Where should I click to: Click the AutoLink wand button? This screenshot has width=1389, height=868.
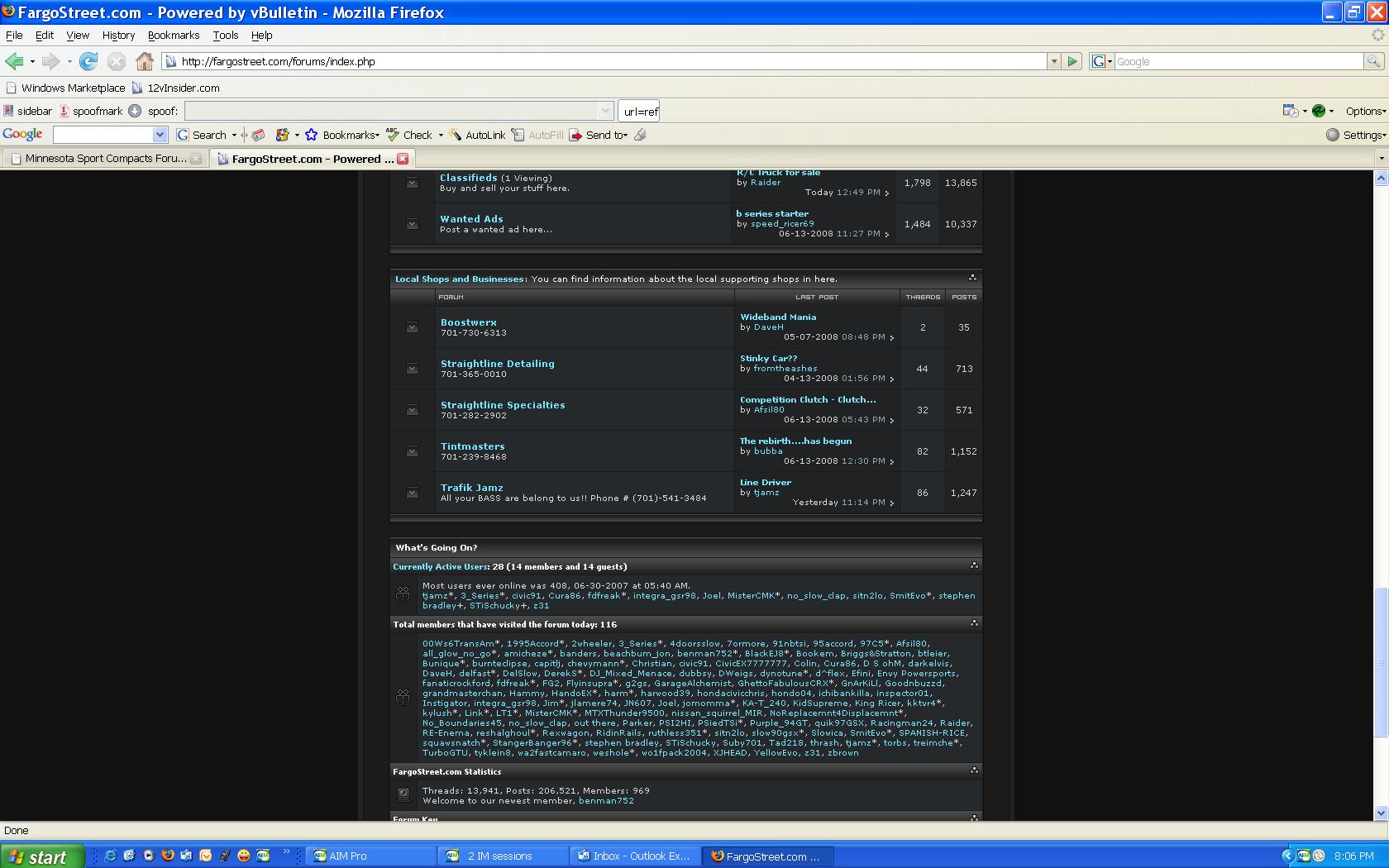click(x=477, y=135)
